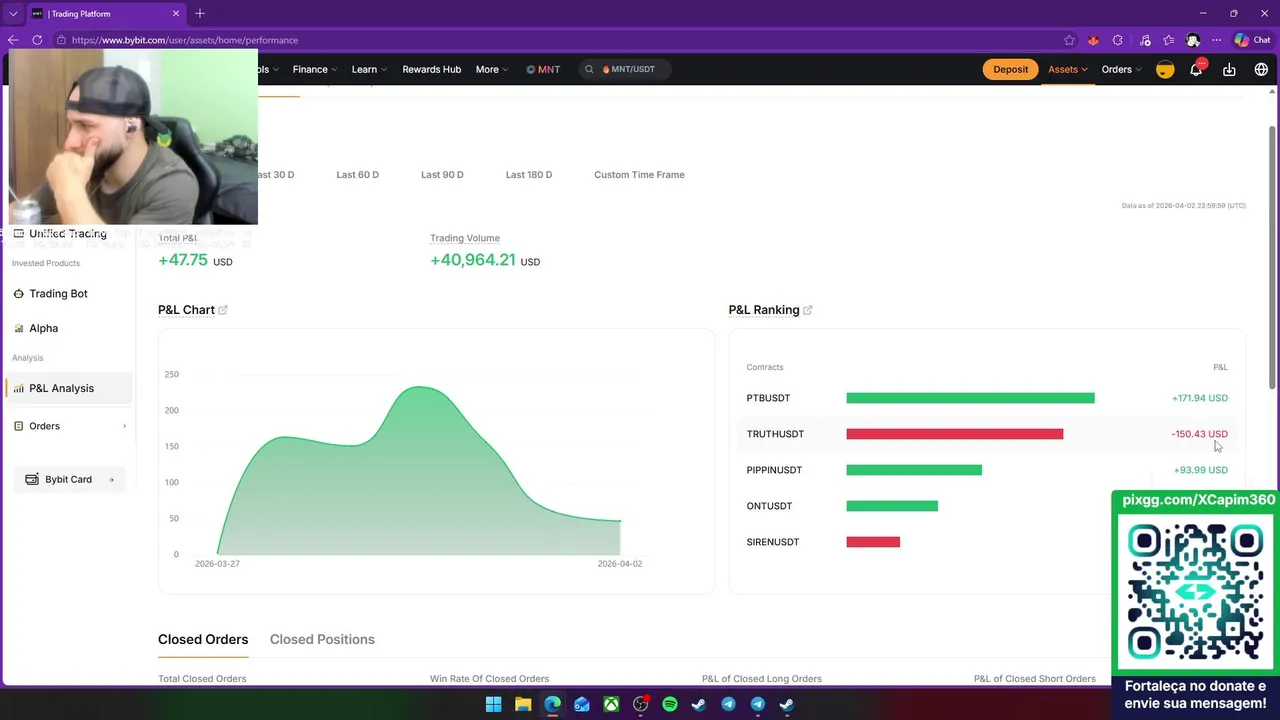Choose Custom Time Frame

coord(639,174)
